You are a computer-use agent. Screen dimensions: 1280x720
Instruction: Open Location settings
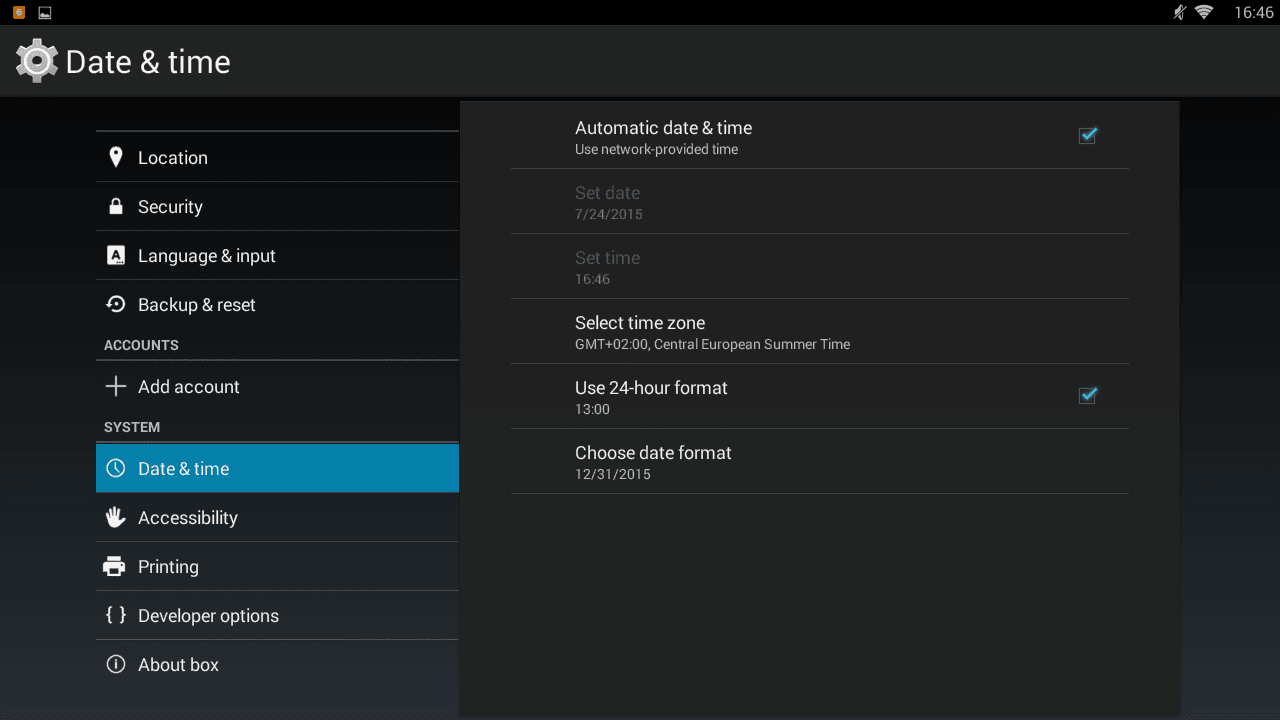[x=277, y=157]
